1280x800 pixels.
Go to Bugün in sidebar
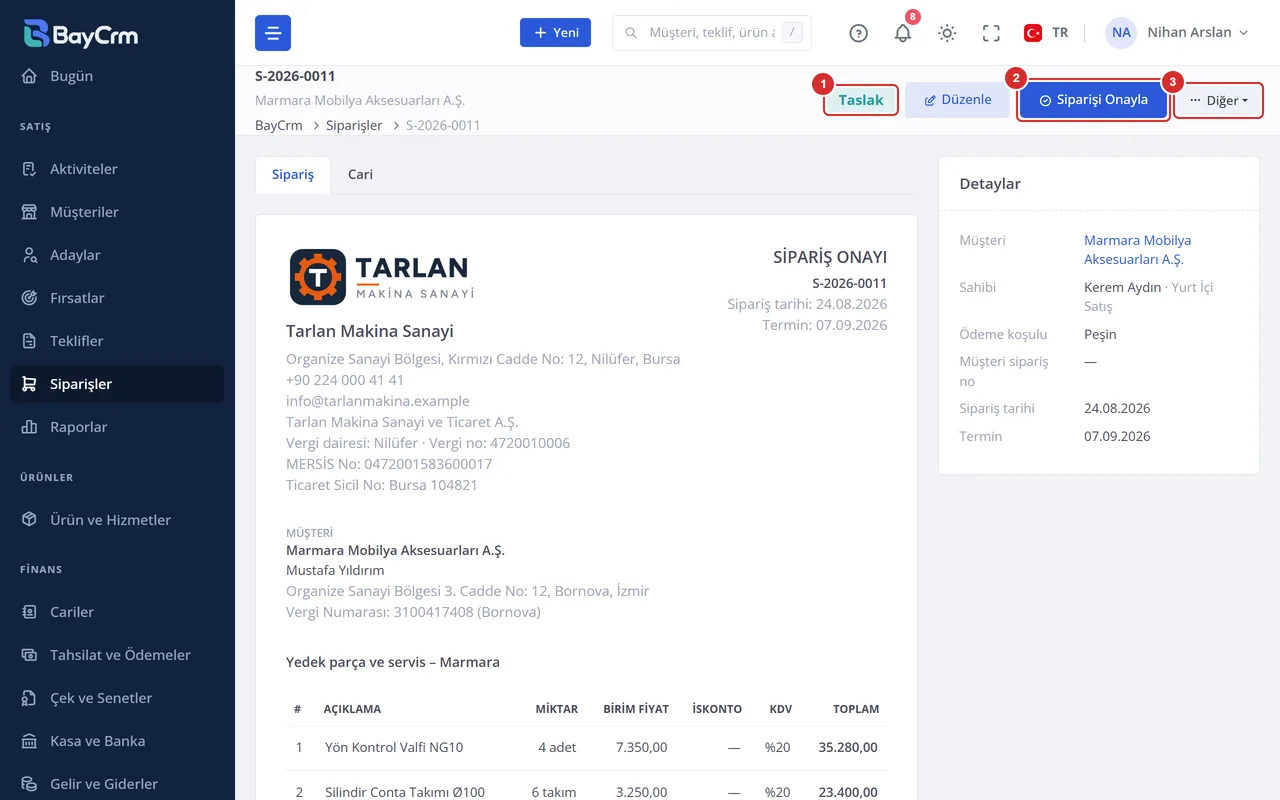click(117, 76)
